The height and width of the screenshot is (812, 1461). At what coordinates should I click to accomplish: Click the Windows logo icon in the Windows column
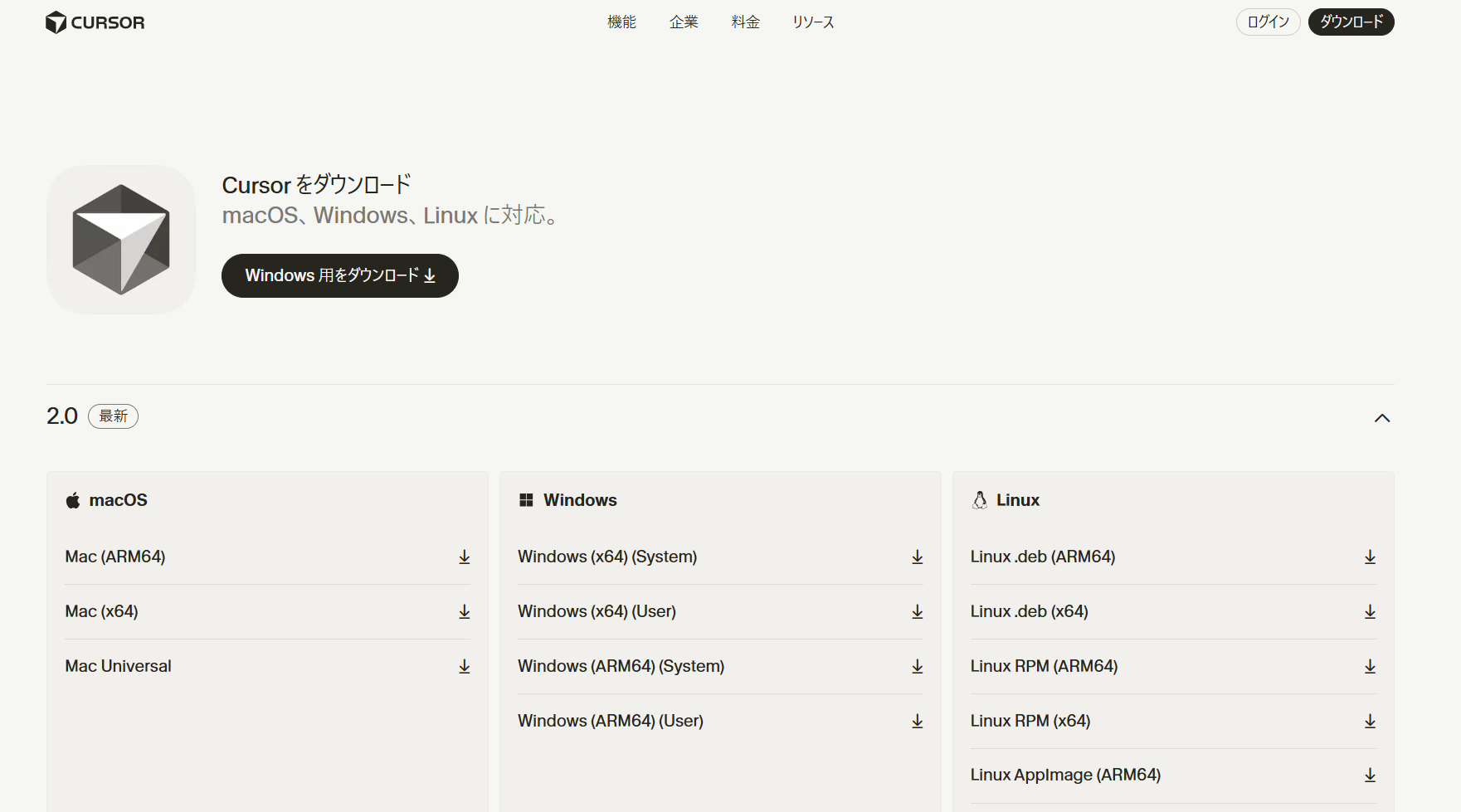tap(525, 499)
